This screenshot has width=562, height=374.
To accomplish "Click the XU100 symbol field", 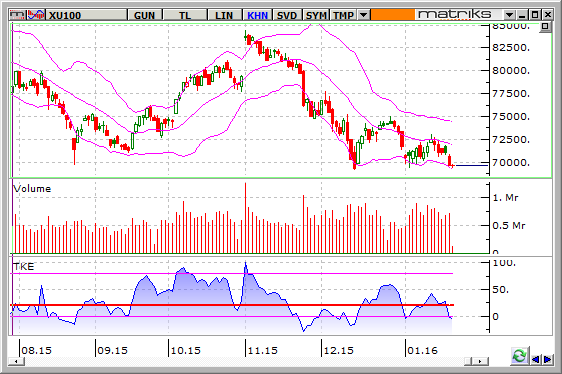I will click(x=87, y=15).
